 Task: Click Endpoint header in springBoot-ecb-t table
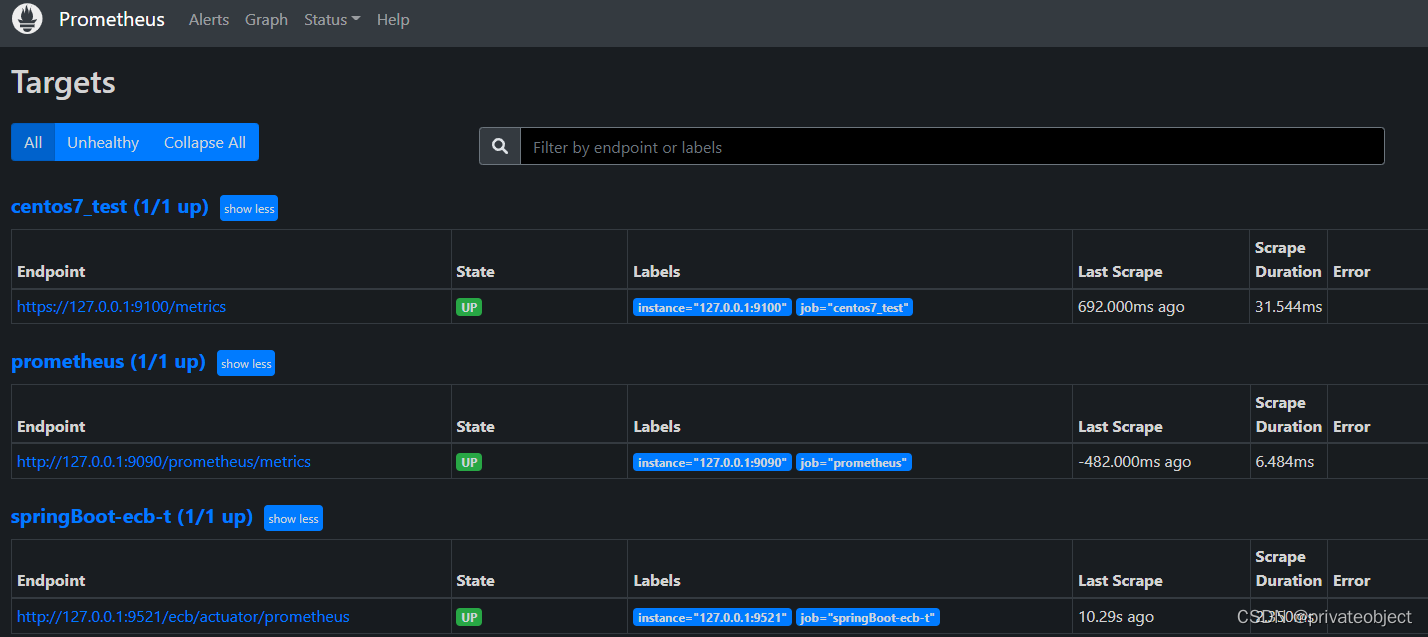point(51,581)
